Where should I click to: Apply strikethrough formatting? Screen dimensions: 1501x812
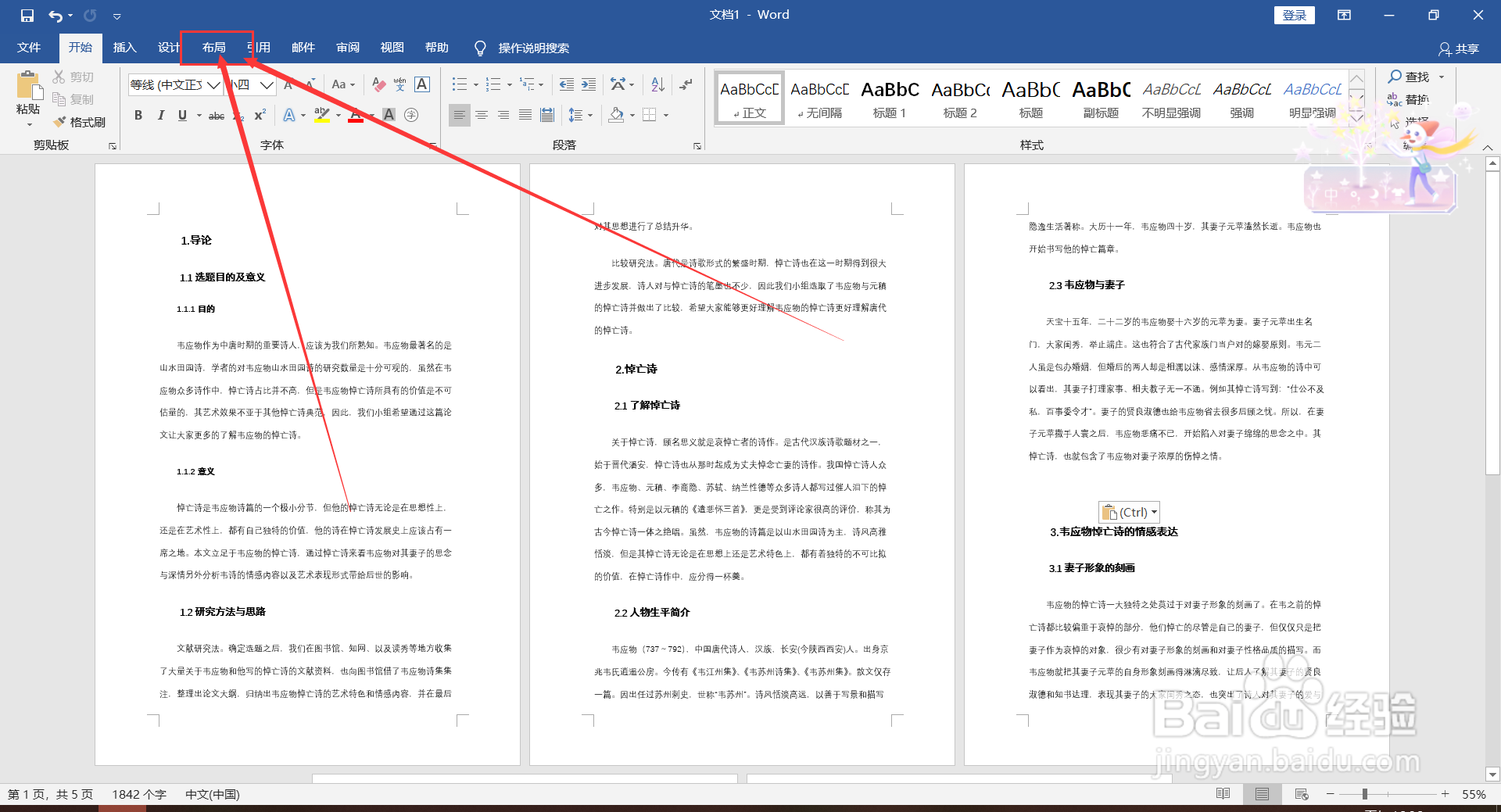tap(217, 115)
